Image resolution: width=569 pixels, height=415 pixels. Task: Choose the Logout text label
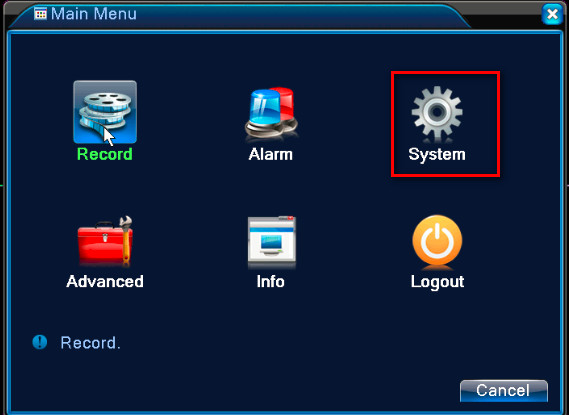tap(437, 282)
